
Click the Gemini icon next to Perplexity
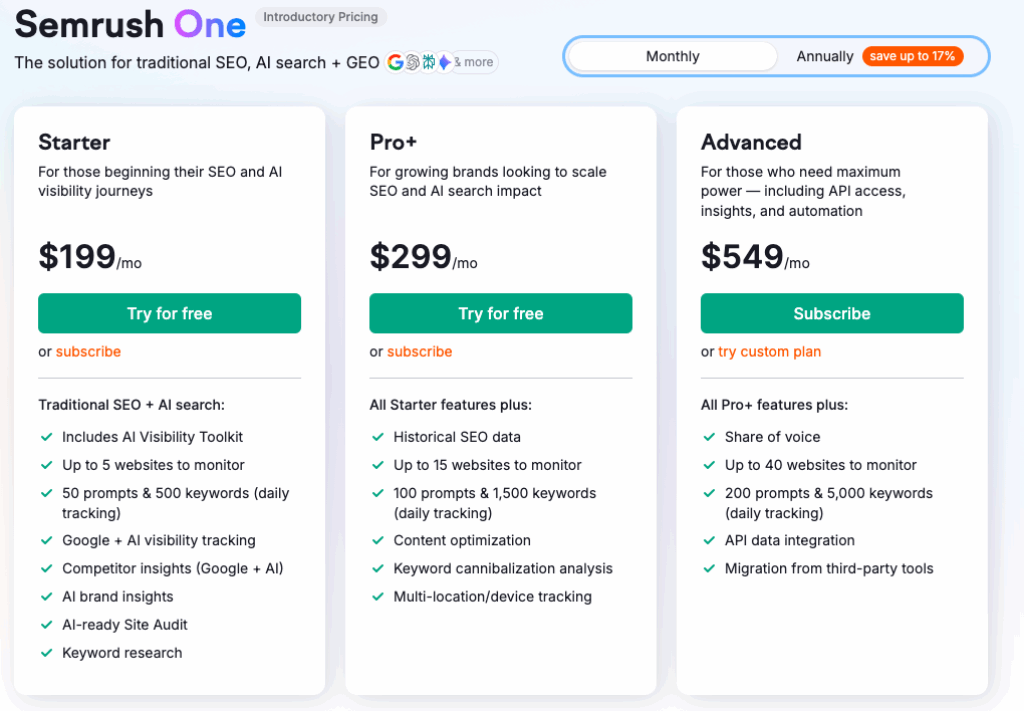[445, 62]
